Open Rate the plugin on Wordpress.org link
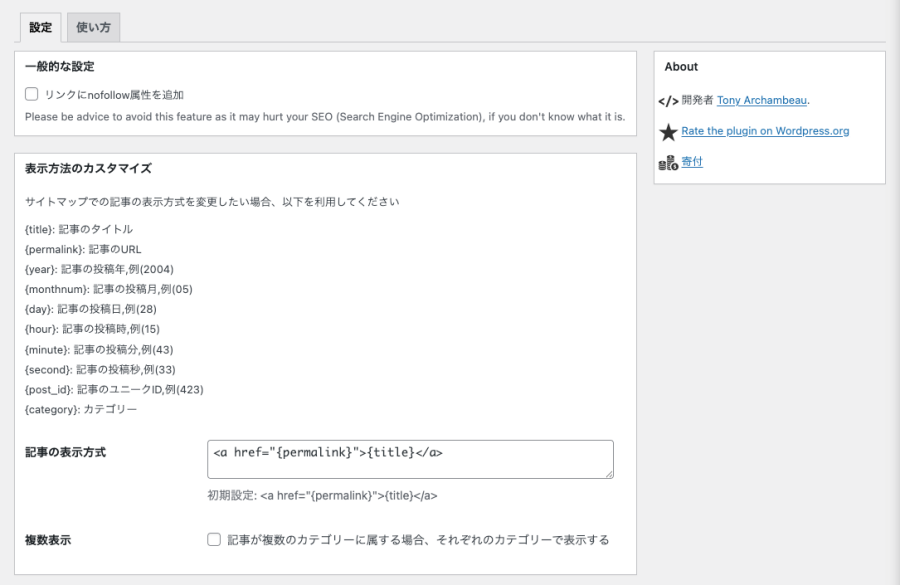The image size is (900, 585). click(x=765, y=131)
